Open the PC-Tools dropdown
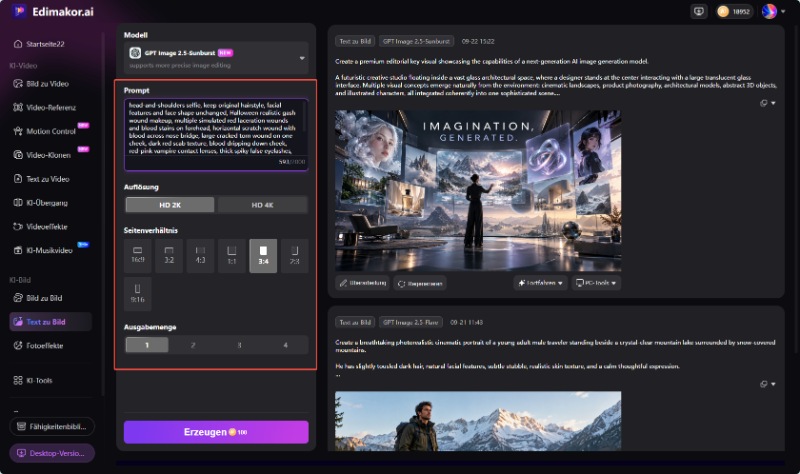The width and height of the screenshot is (800, 474). (x=596, y=283)
